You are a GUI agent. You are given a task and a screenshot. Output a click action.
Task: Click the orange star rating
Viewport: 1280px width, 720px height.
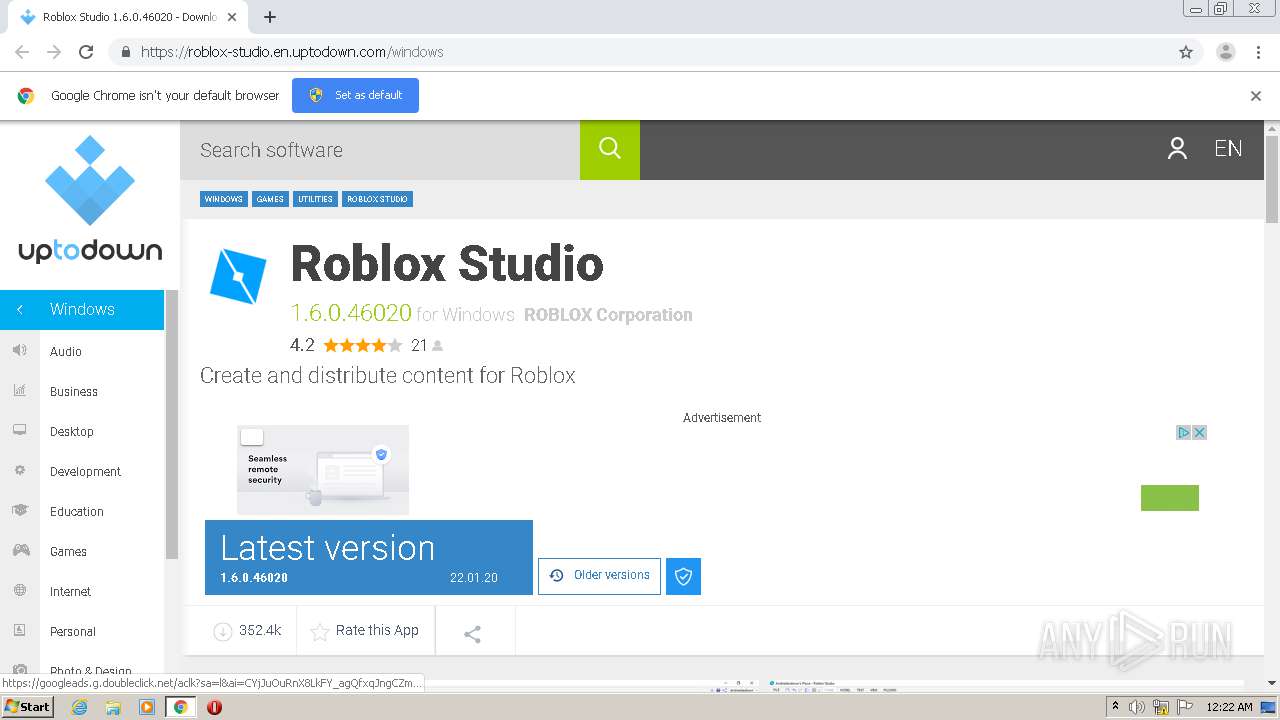[x=362, y=345]
